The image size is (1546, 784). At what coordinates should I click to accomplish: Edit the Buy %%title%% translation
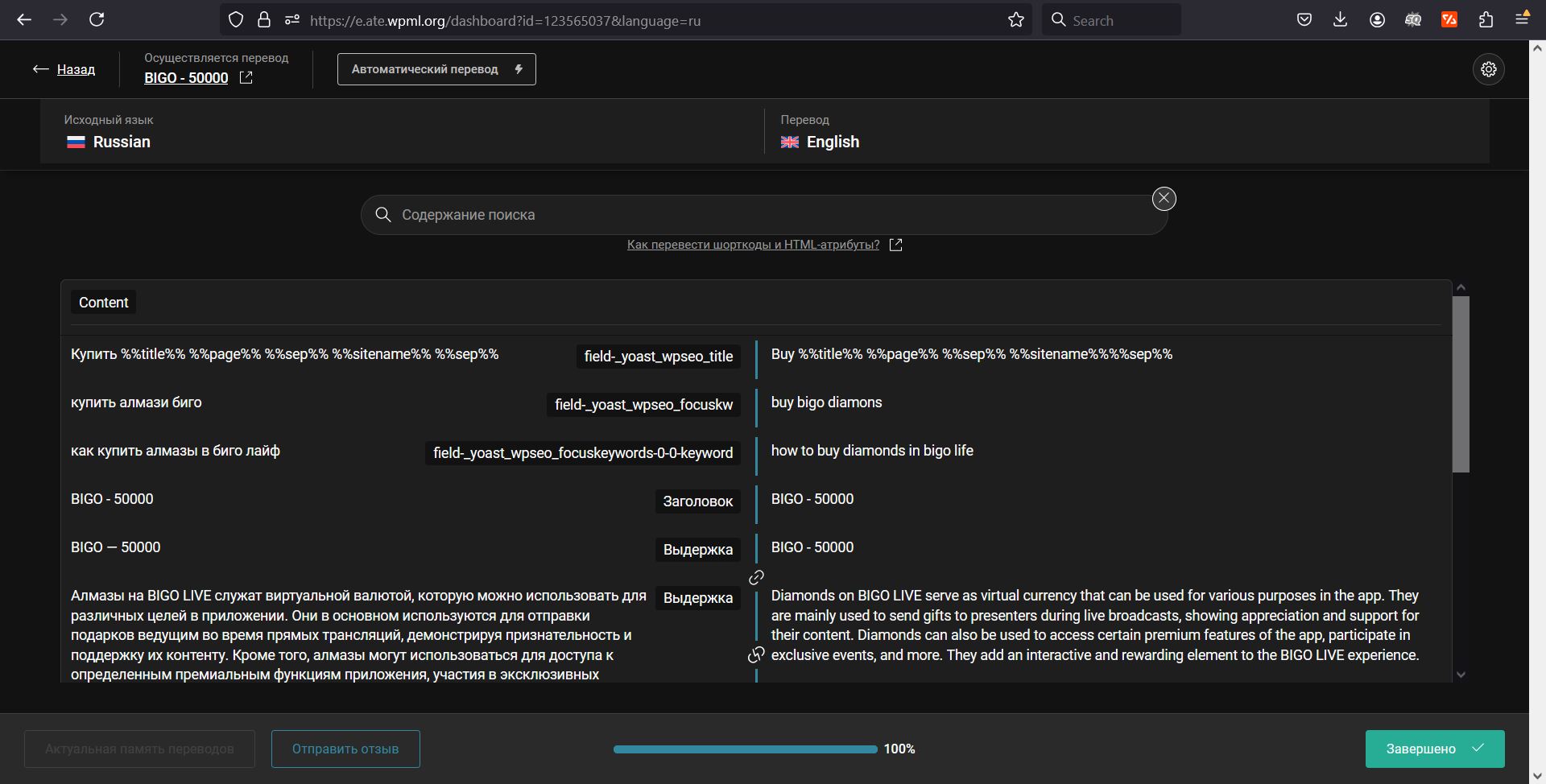click(971, 354)
